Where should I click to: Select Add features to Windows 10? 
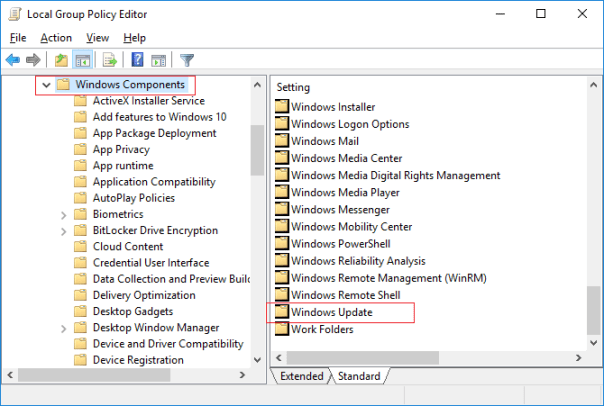point(159,117)
